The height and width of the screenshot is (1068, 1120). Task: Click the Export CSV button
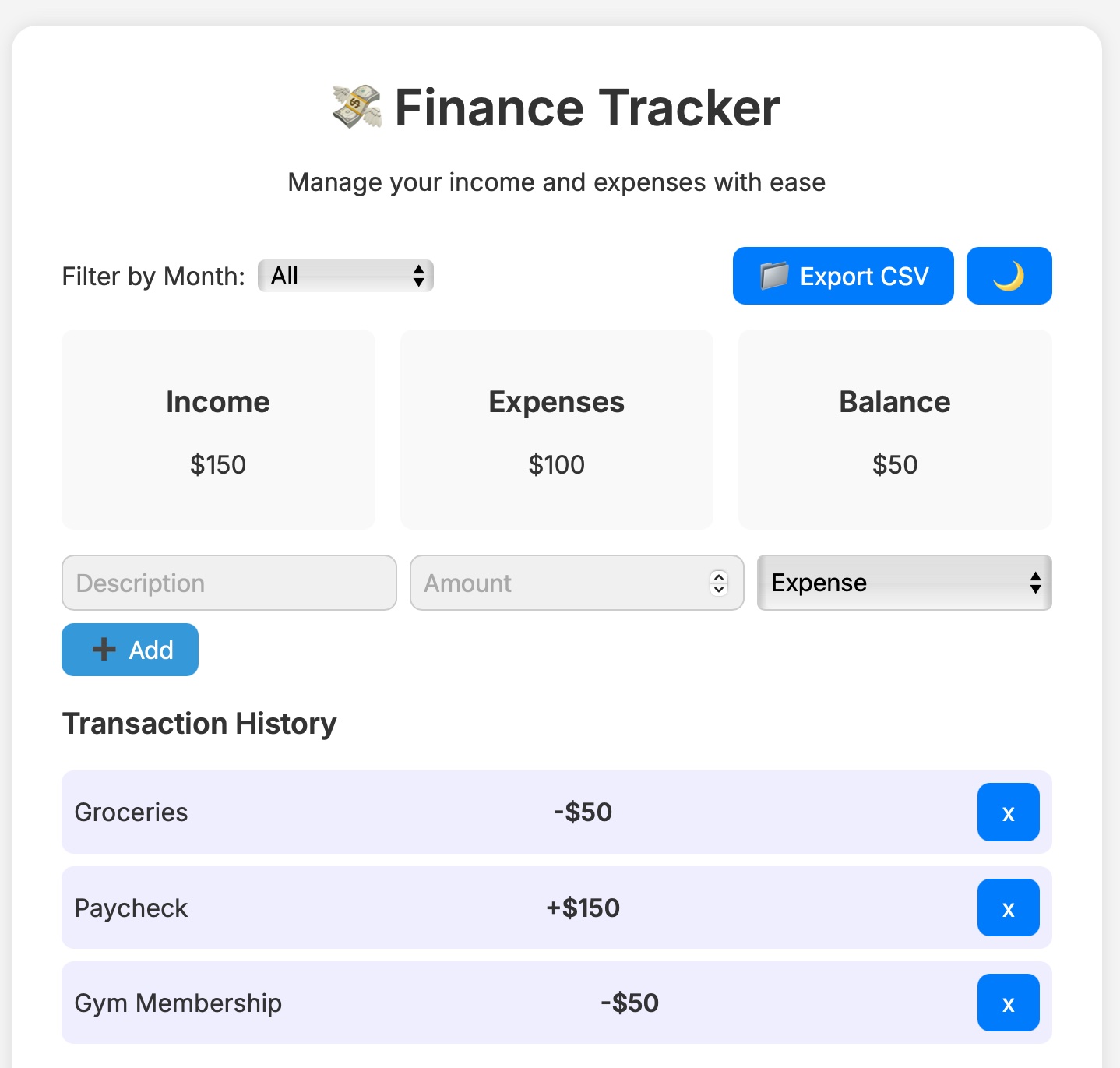(842, 275)
